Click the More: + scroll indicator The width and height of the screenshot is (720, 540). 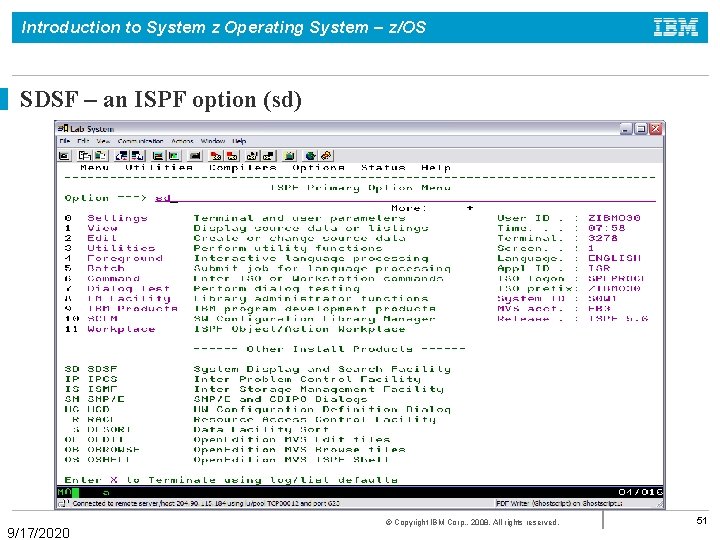(x=432, y=208)
